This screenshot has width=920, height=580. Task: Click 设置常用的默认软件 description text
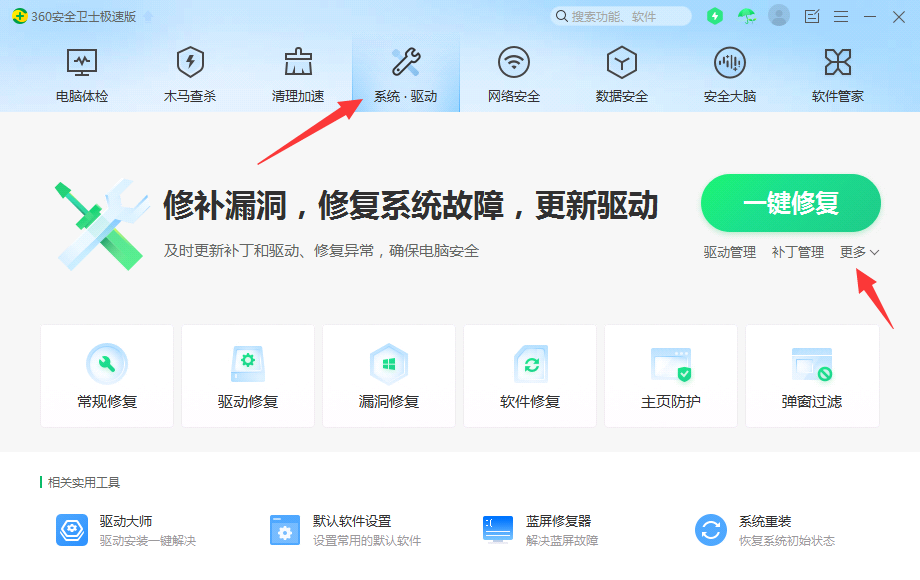click(367, 541)
